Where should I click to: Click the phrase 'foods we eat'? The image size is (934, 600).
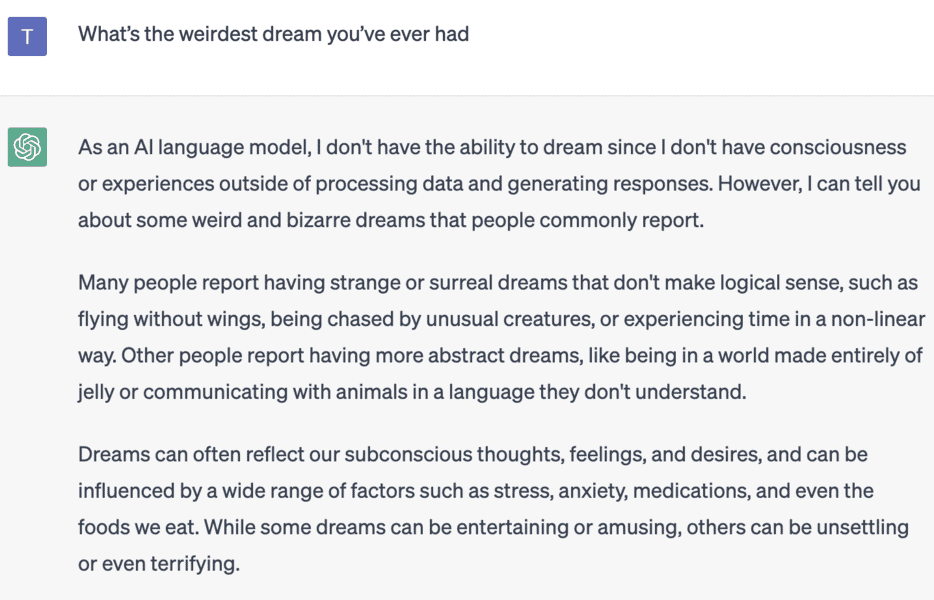point(137,528)
